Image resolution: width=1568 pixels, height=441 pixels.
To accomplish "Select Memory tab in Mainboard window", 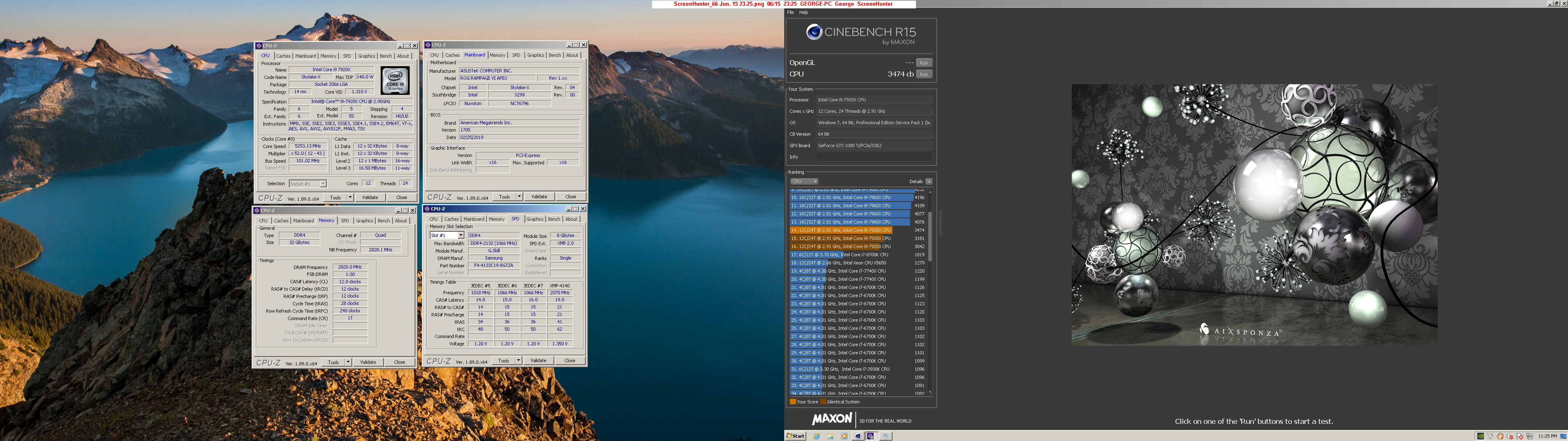I will [497, 56].
